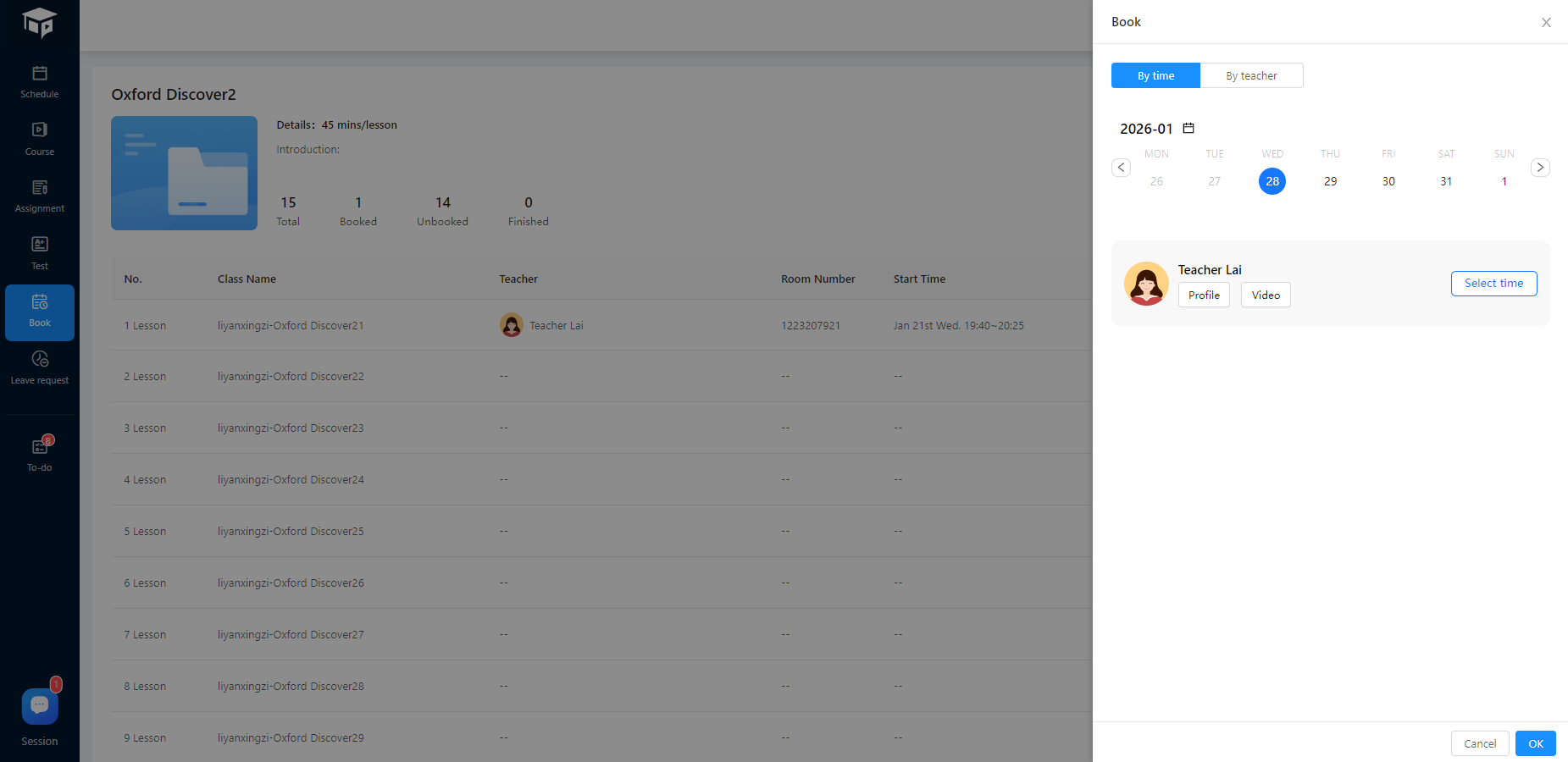Confirm booking with the OK button

[x=1535, y=743]
